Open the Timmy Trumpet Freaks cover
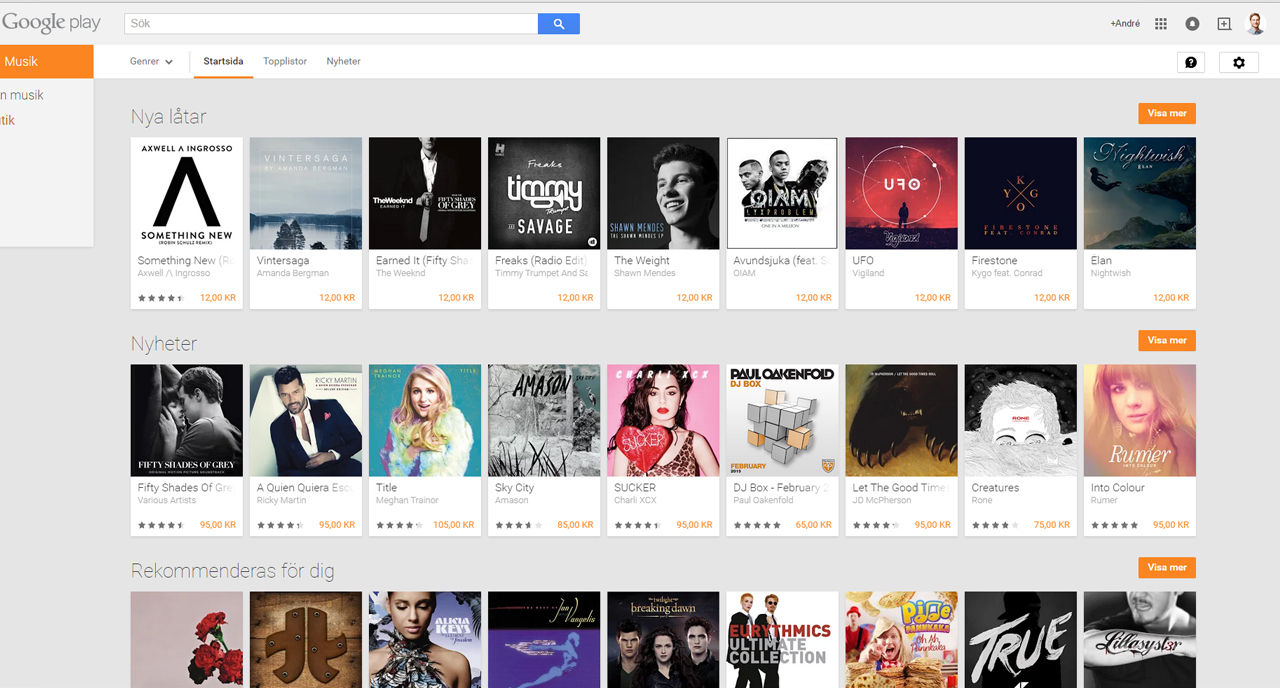The height and width of the screenshot is (688, 1280). pos(544,193)
